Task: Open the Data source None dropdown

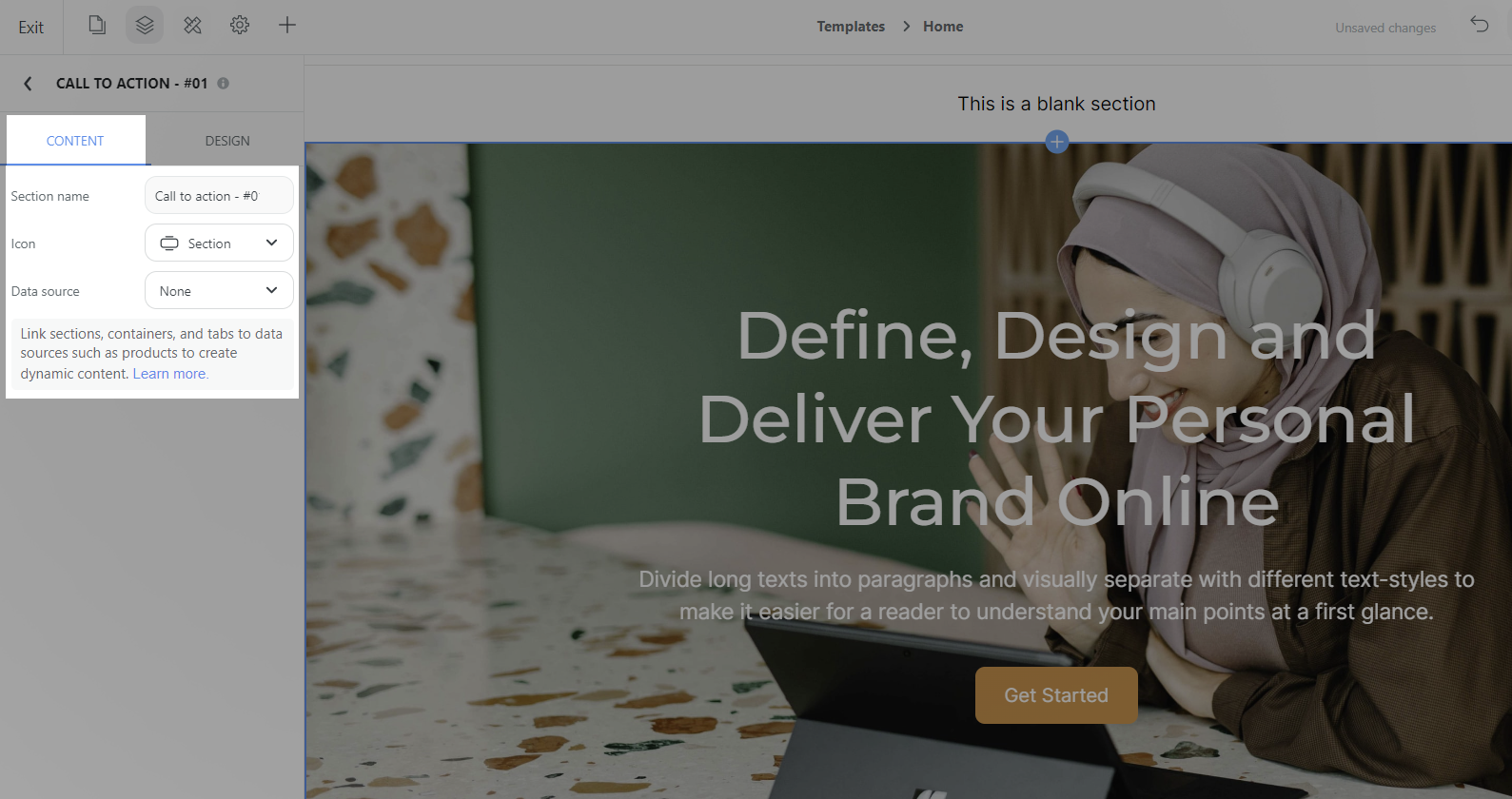Action: tap(219, 291)
